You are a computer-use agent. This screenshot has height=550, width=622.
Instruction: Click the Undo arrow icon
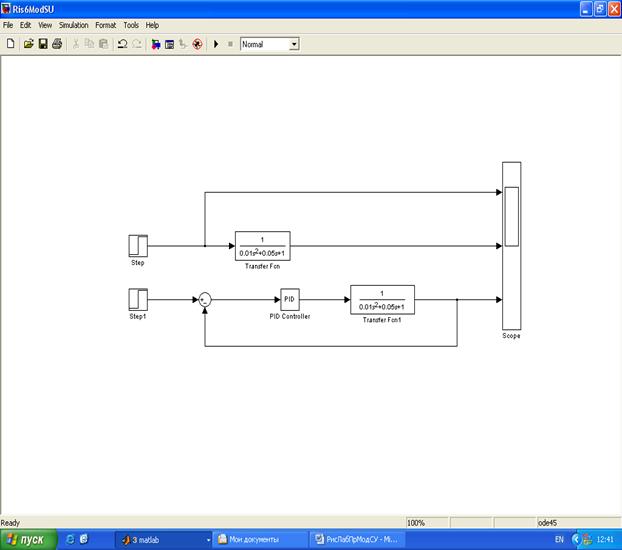(122, 44)
